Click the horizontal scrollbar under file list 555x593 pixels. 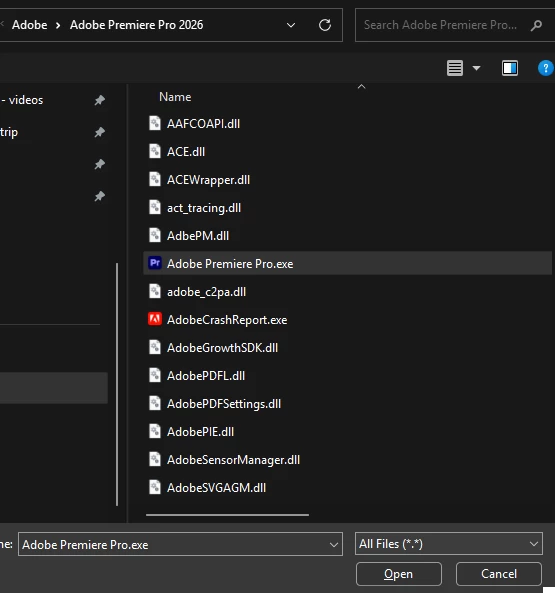(227, 515)
